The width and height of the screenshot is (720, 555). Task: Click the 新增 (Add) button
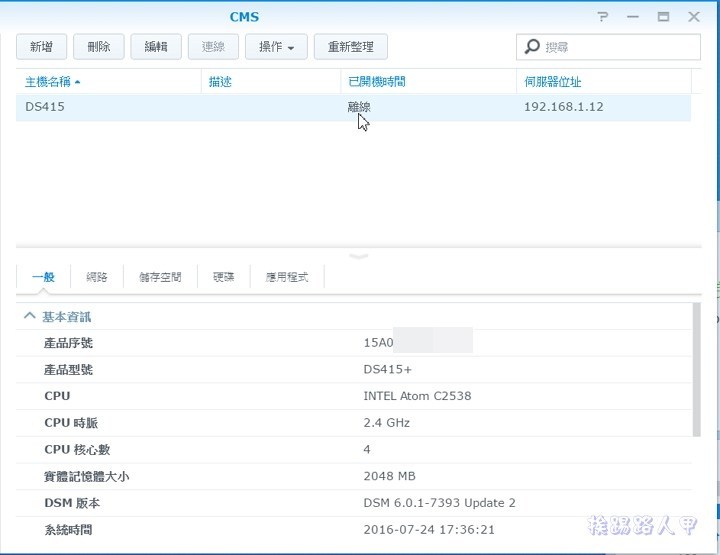(x=41, y=47)
